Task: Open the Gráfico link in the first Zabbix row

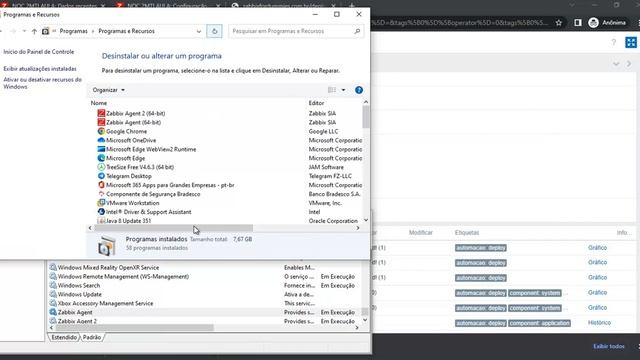Action: coord(597,248)
